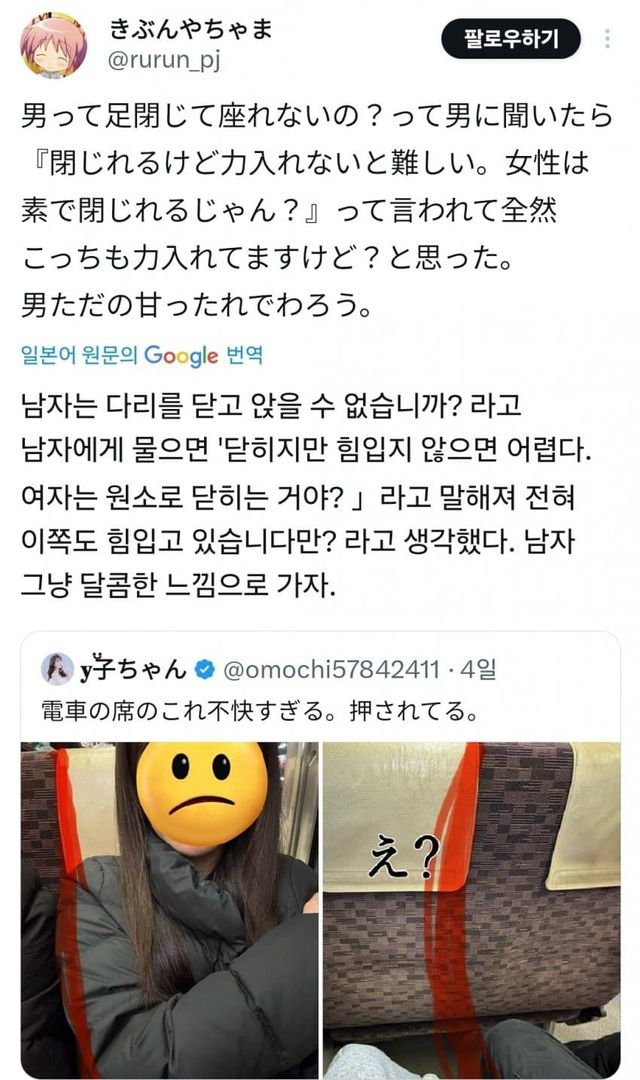Open the @rurun_pj handle
The height and width of the screenshot is (1080, 640).
click(164, 61)
